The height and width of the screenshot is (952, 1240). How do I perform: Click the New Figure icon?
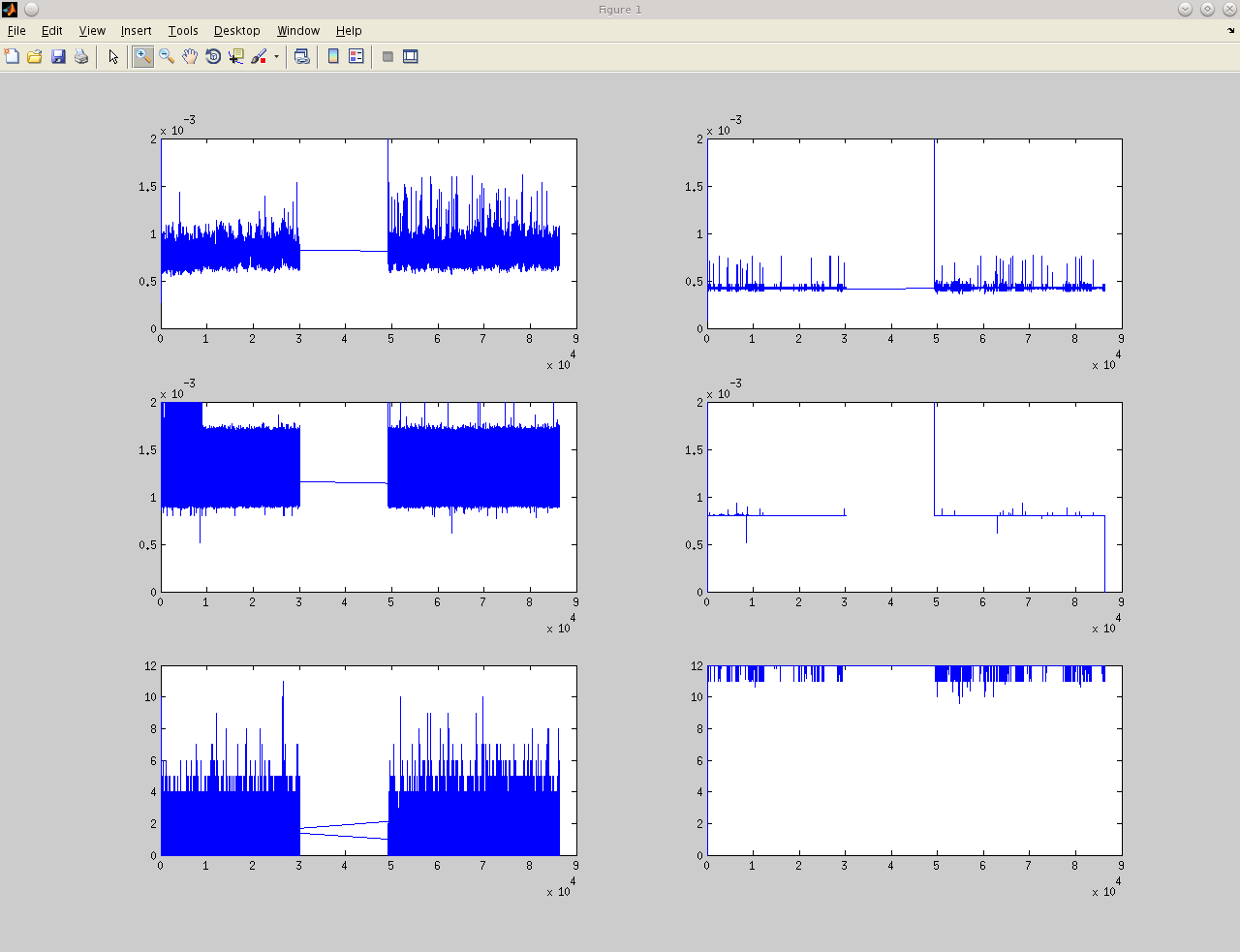pos(12,57)
